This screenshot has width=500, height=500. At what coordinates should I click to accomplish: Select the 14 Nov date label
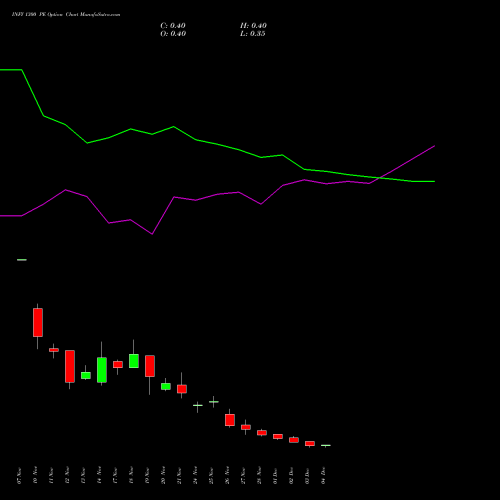point(99,476)
